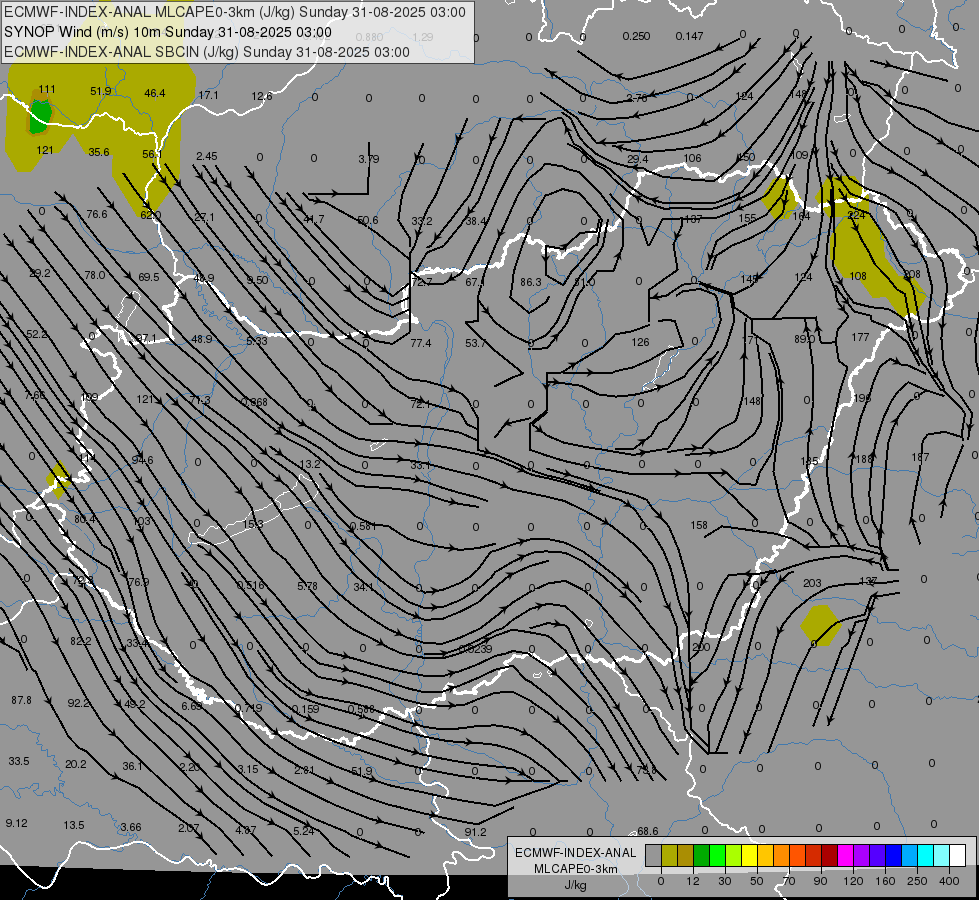Click the green MLCAPE patch near value 111

[x=39, y=116]
